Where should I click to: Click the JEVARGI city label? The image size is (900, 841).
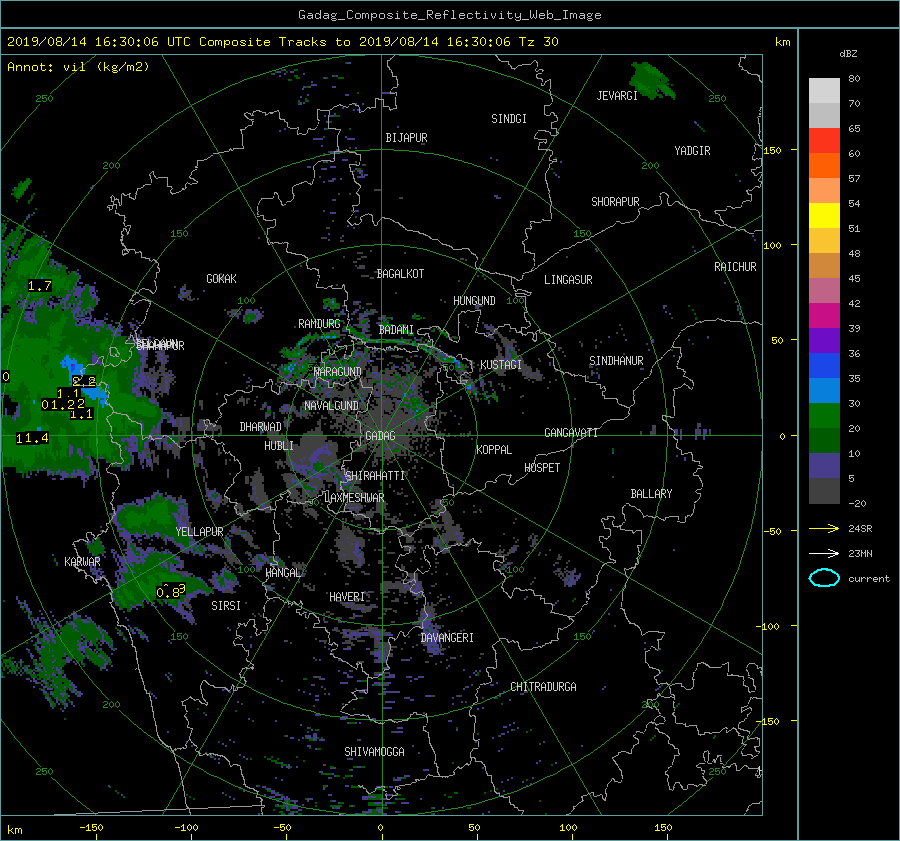pos(617,96)
